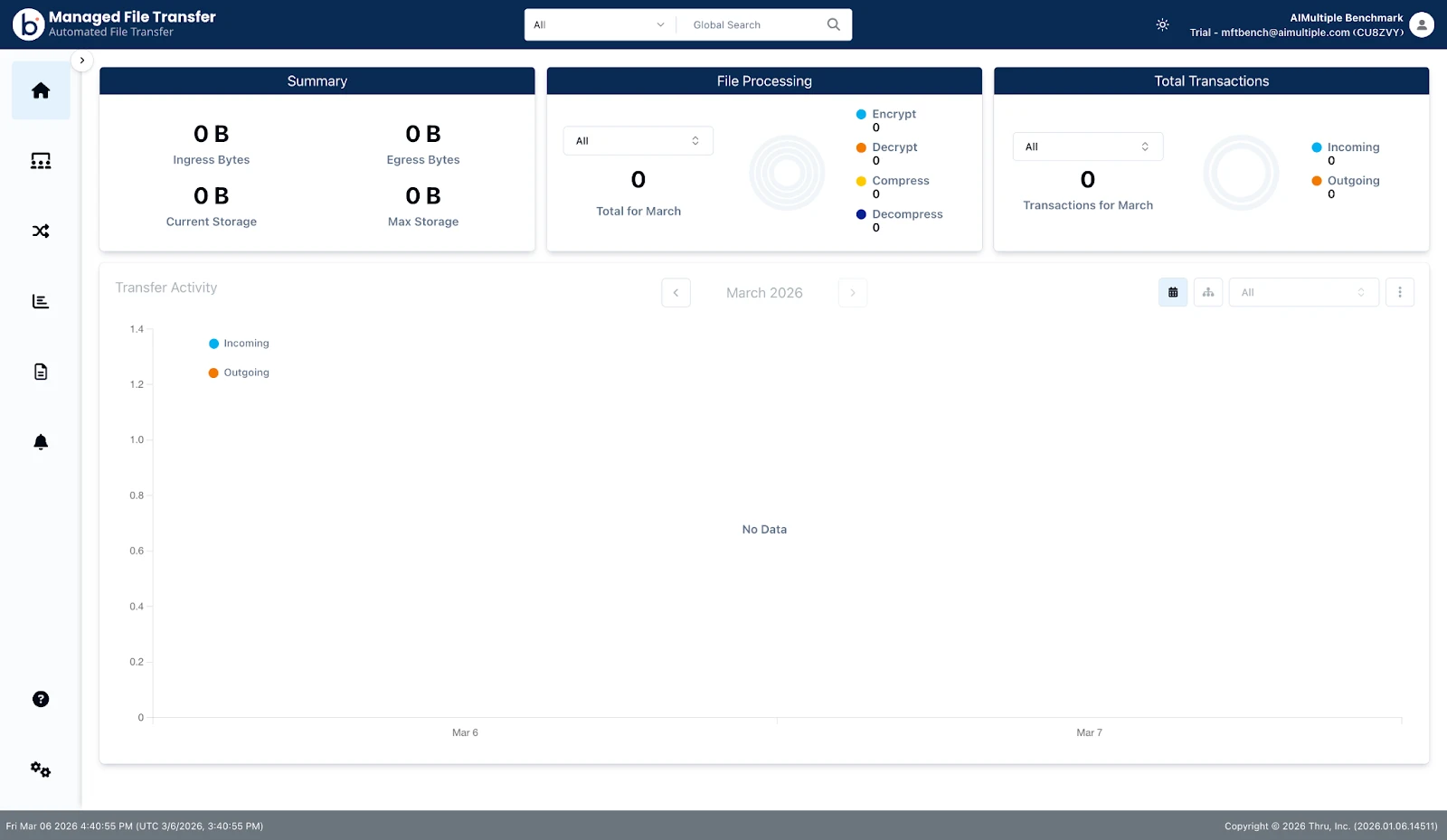Click the Total Transactions donut chart
The height and width of the screenshot is (840, 1447).
pos(1241,173)
